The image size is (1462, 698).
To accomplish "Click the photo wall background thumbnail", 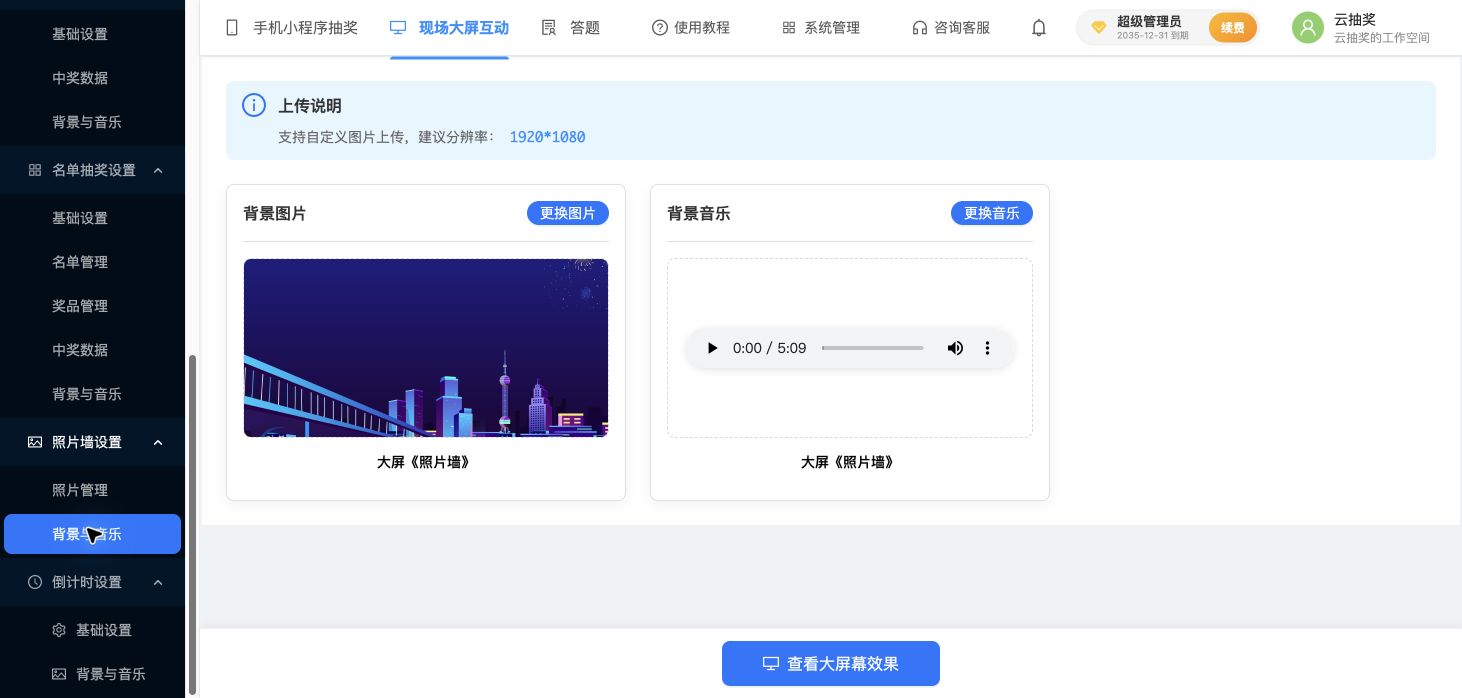I will point(426,348).
